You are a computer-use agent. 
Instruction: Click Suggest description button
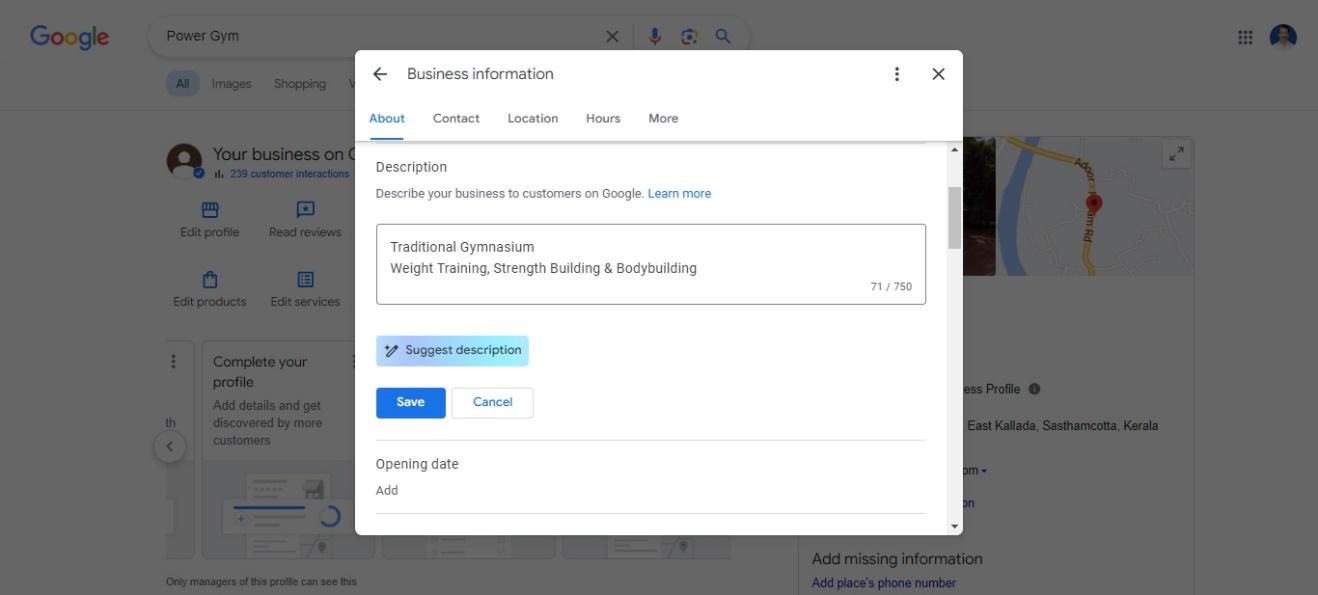click(x=452, y=351)
